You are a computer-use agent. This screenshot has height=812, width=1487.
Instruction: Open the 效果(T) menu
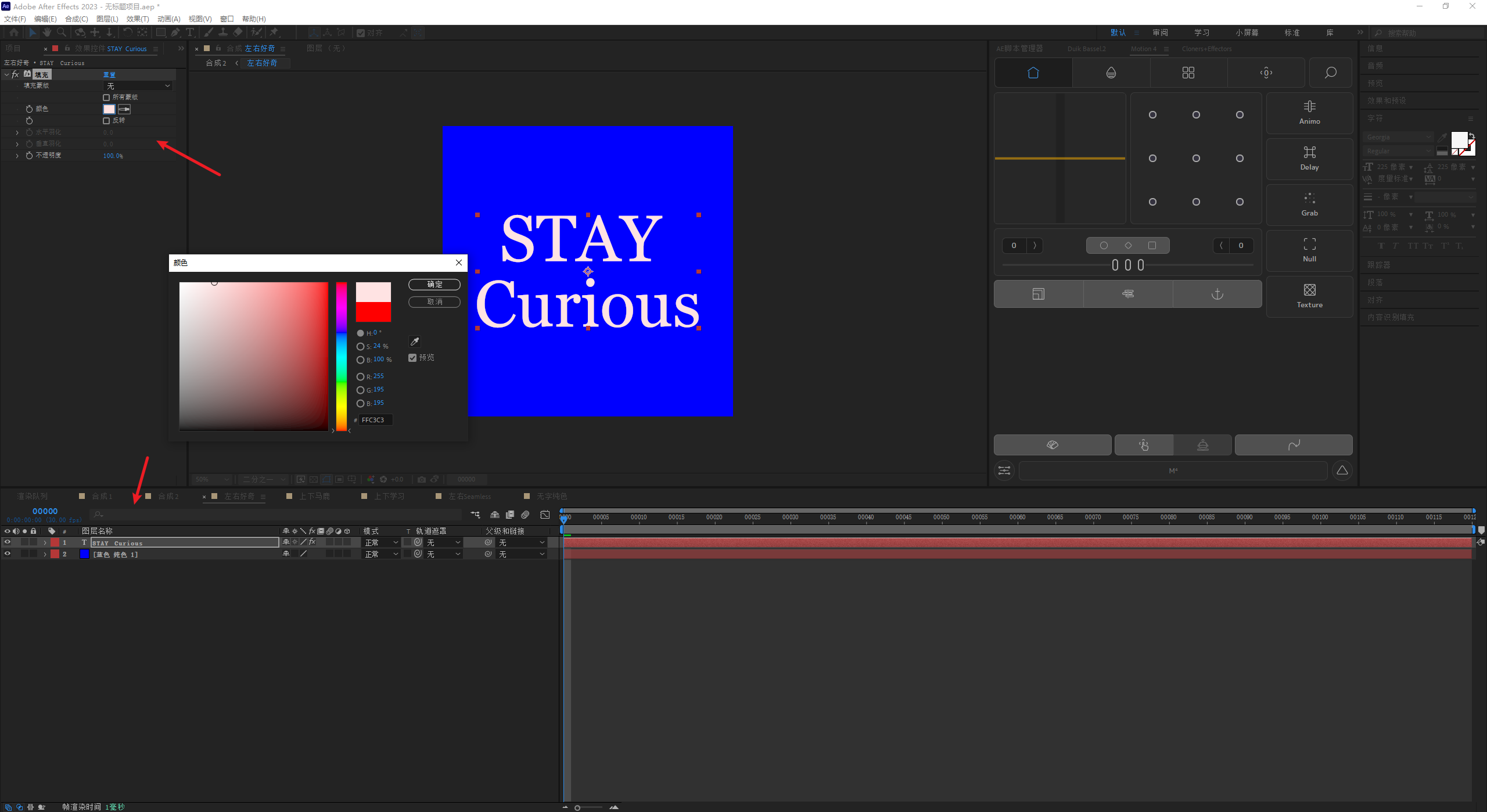137,19
